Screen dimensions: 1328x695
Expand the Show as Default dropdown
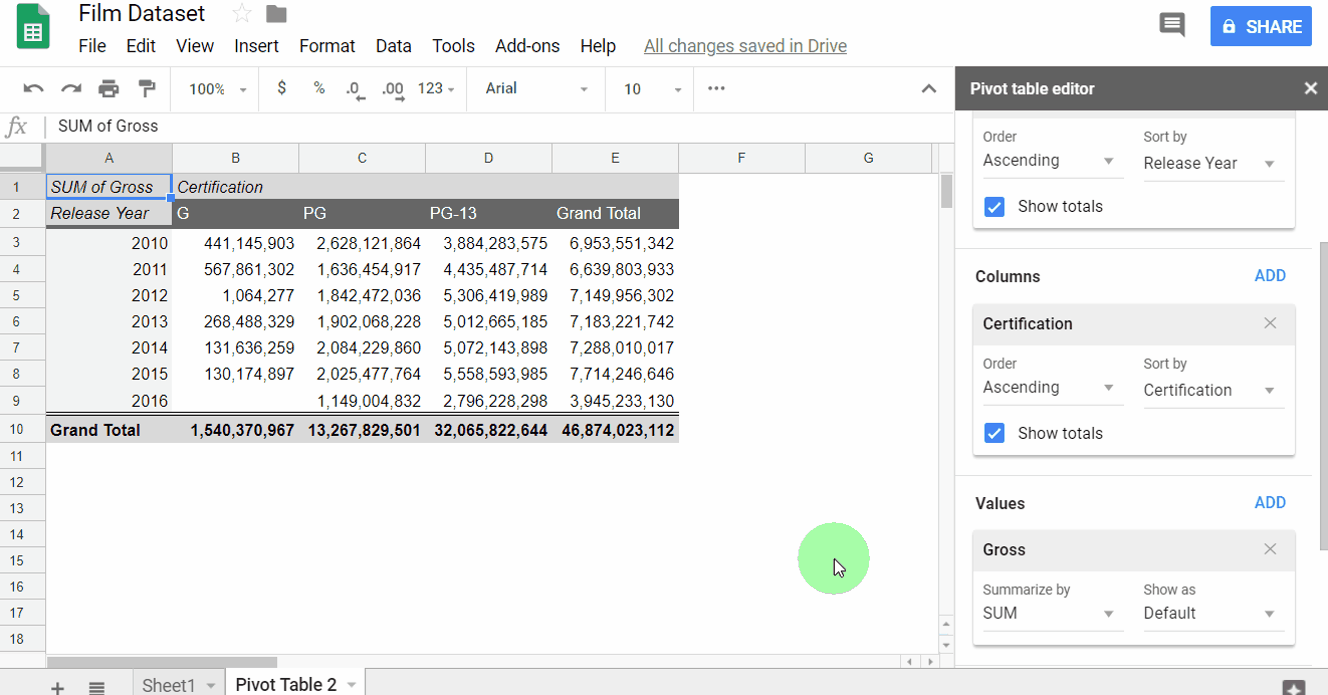1212,613
